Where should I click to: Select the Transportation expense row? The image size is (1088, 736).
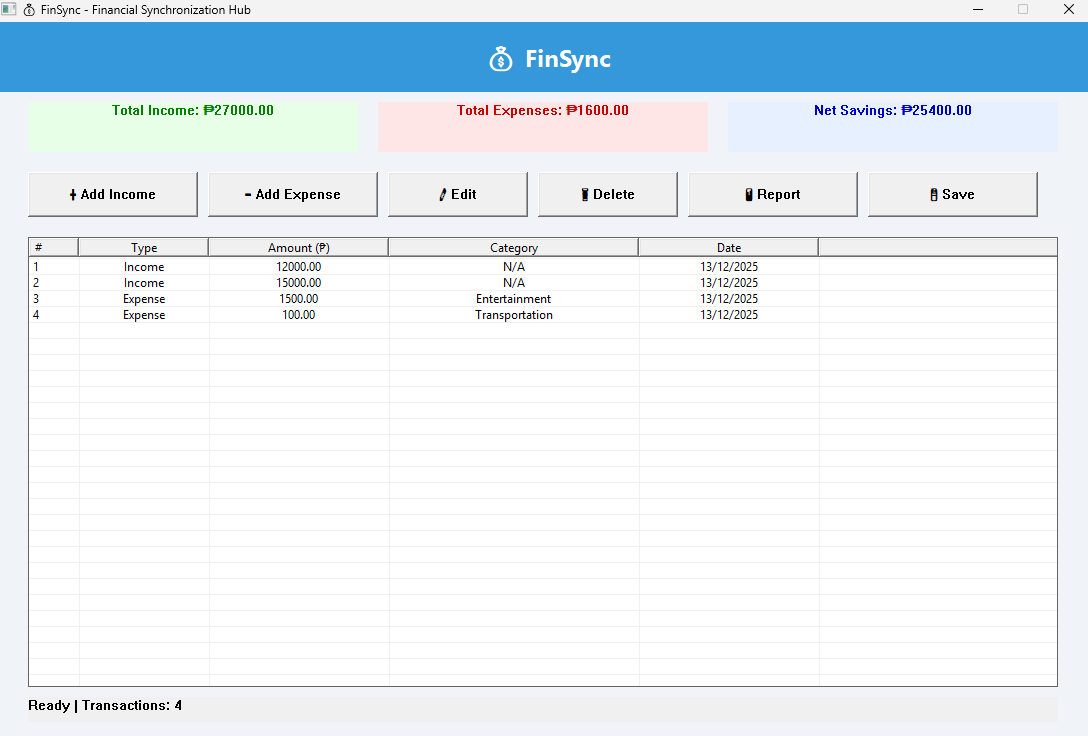[543, 314]
